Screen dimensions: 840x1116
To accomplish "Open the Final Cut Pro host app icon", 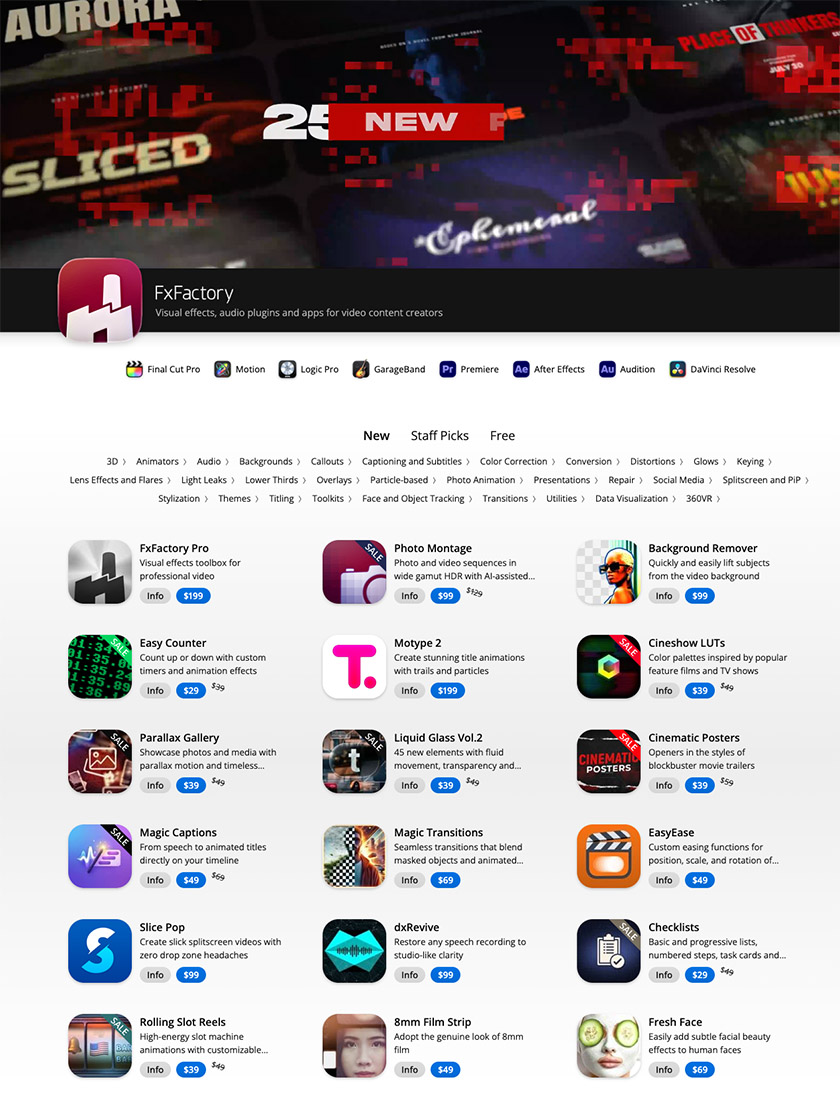I will pos(134,369).
